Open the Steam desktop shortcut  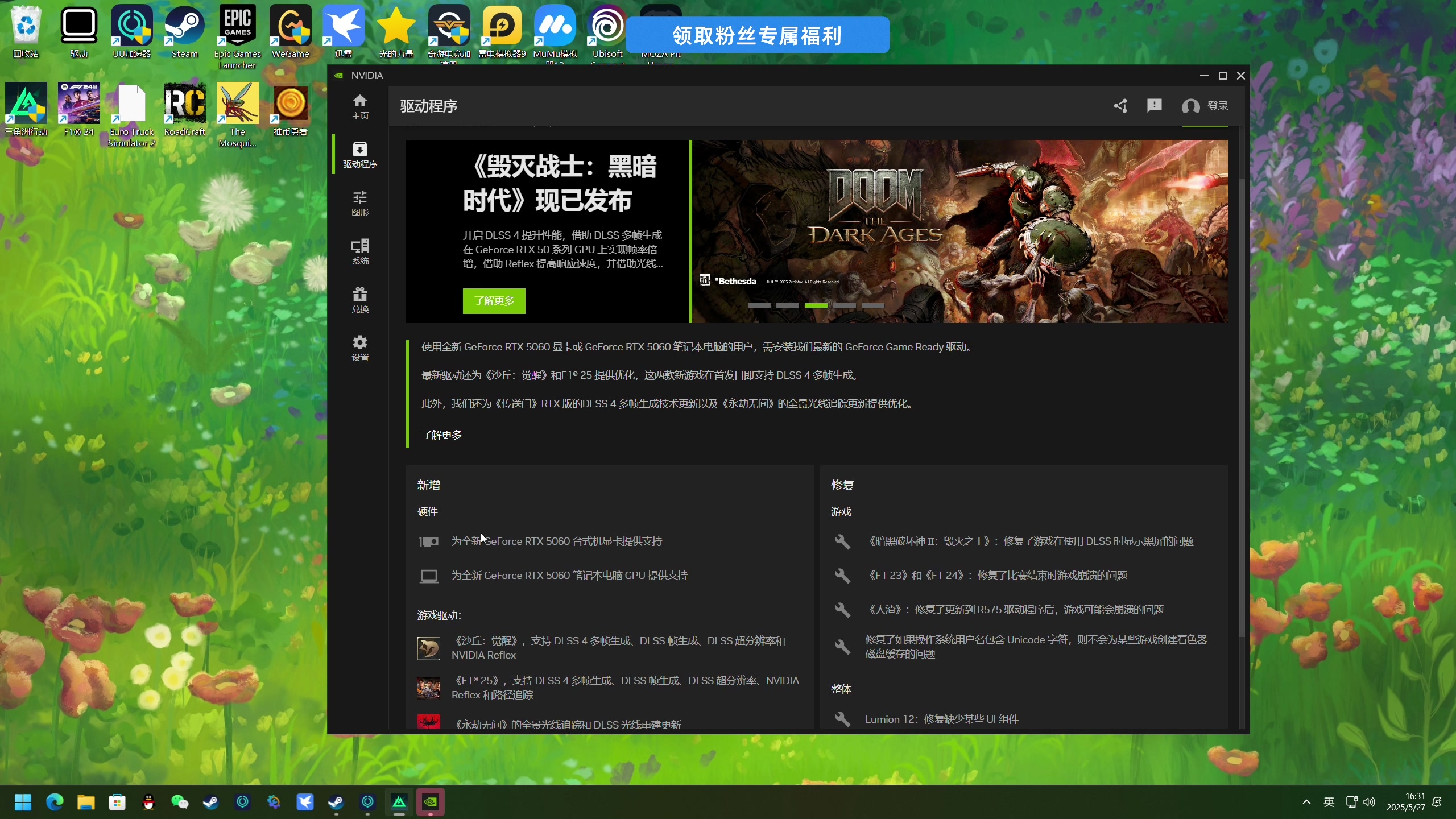[185, 32]
